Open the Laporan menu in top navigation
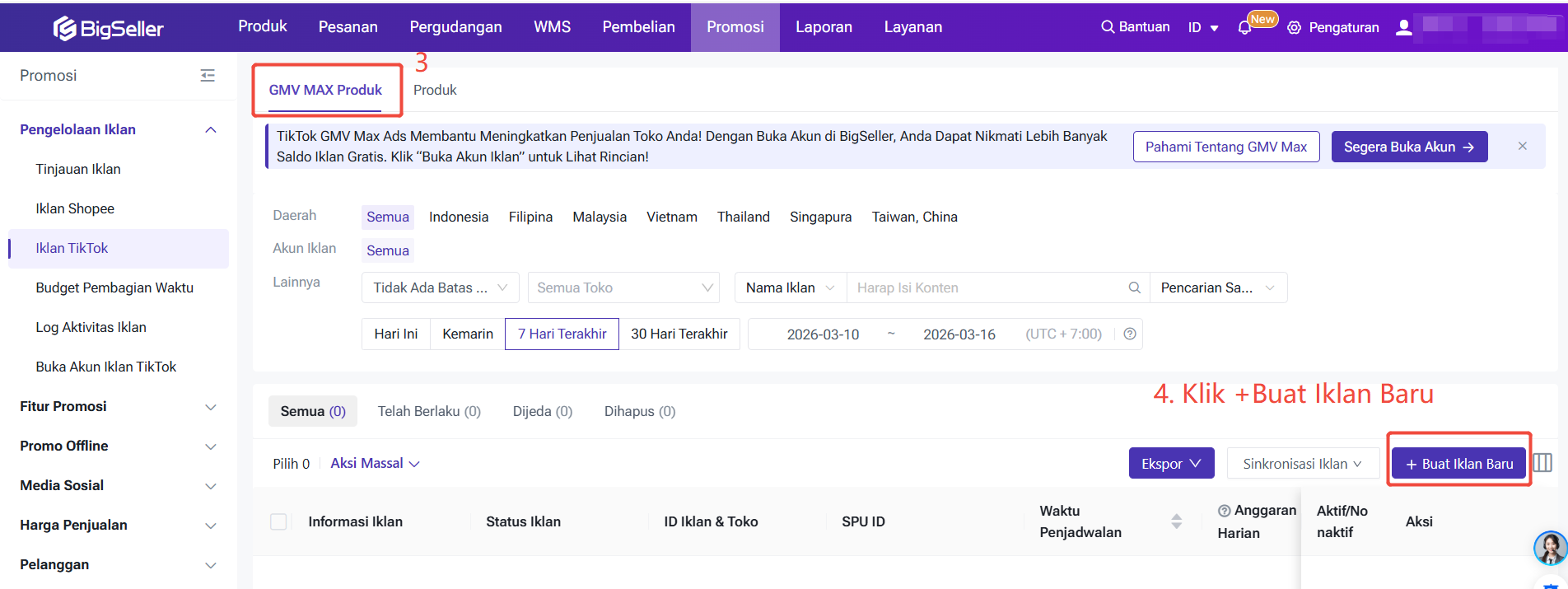The width and height of the screenshot is (1568, 589). (823, 27)
